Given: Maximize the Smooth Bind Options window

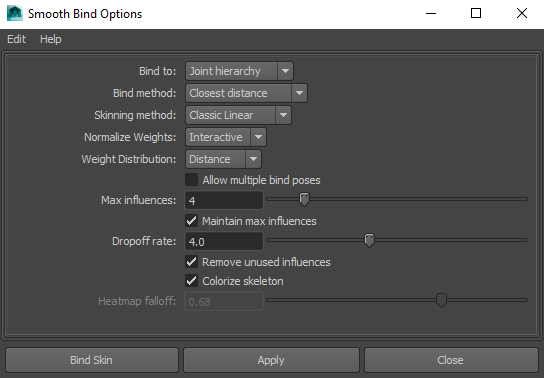Looking at the screenshot, I should [476, 14].
